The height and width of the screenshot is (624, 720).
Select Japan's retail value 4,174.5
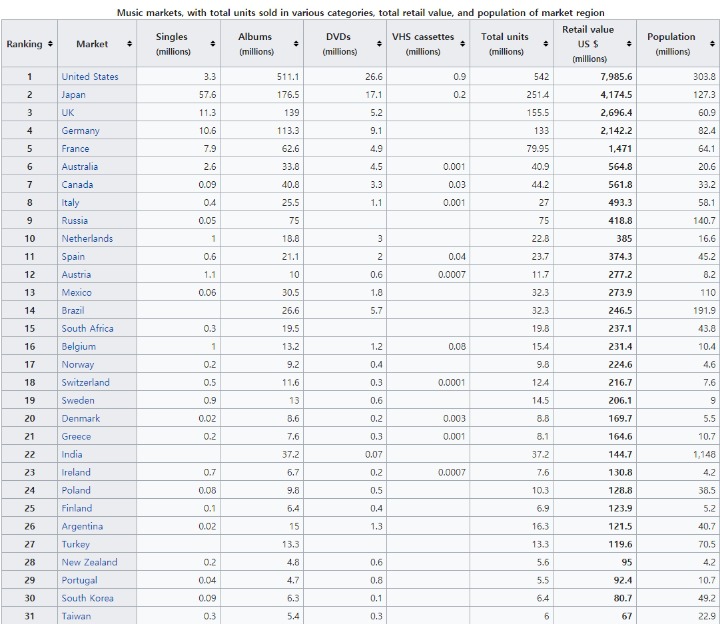click(x=595, y=95)
